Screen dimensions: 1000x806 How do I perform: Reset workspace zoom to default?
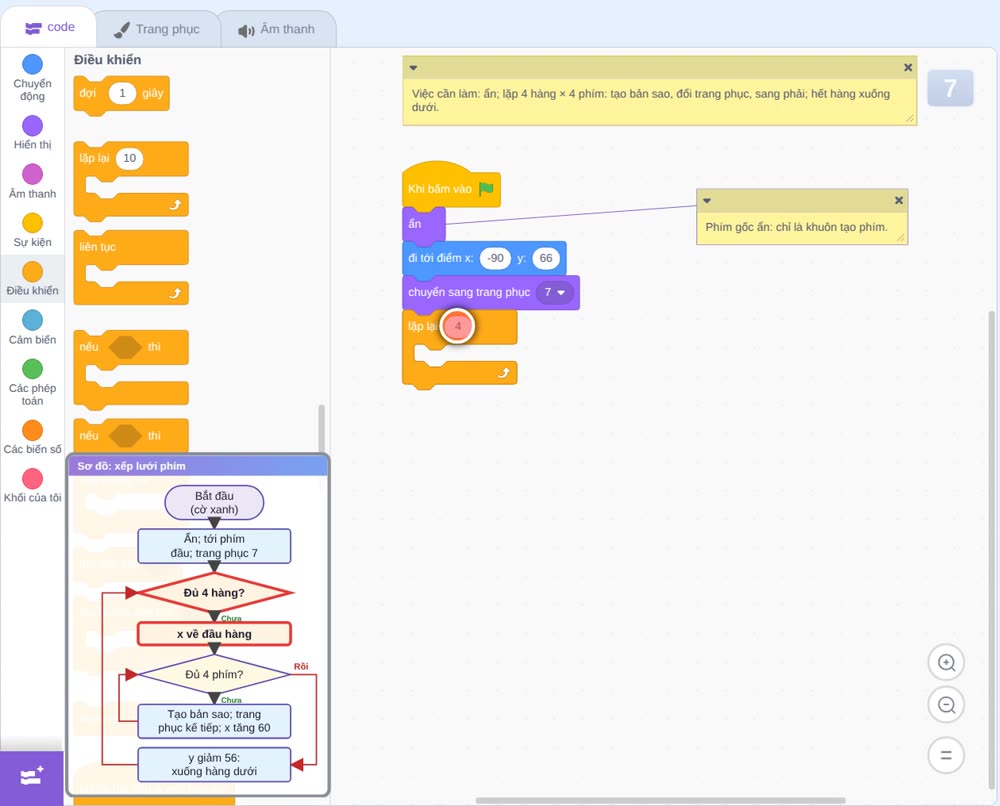click(x=946, y=756)
